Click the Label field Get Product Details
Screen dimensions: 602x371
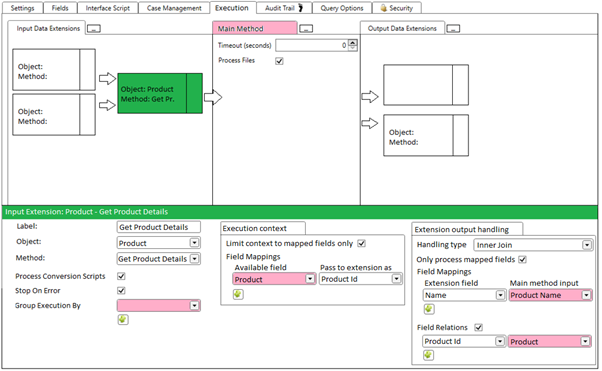159,227
